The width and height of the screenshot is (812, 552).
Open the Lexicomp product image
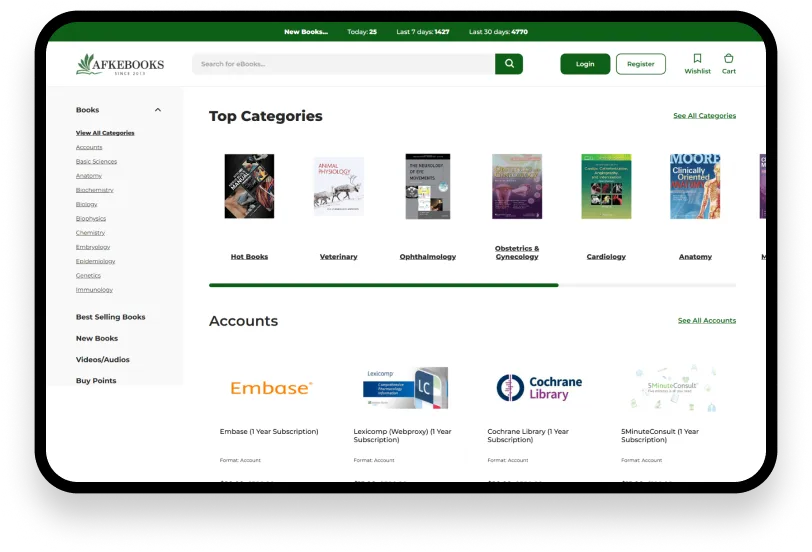[x=405, y=388]
